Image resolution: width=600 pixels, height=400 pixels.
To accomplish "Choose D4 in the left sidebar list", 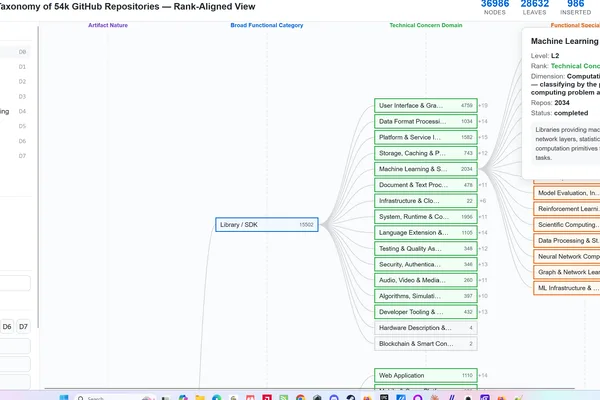I will 22,111.
